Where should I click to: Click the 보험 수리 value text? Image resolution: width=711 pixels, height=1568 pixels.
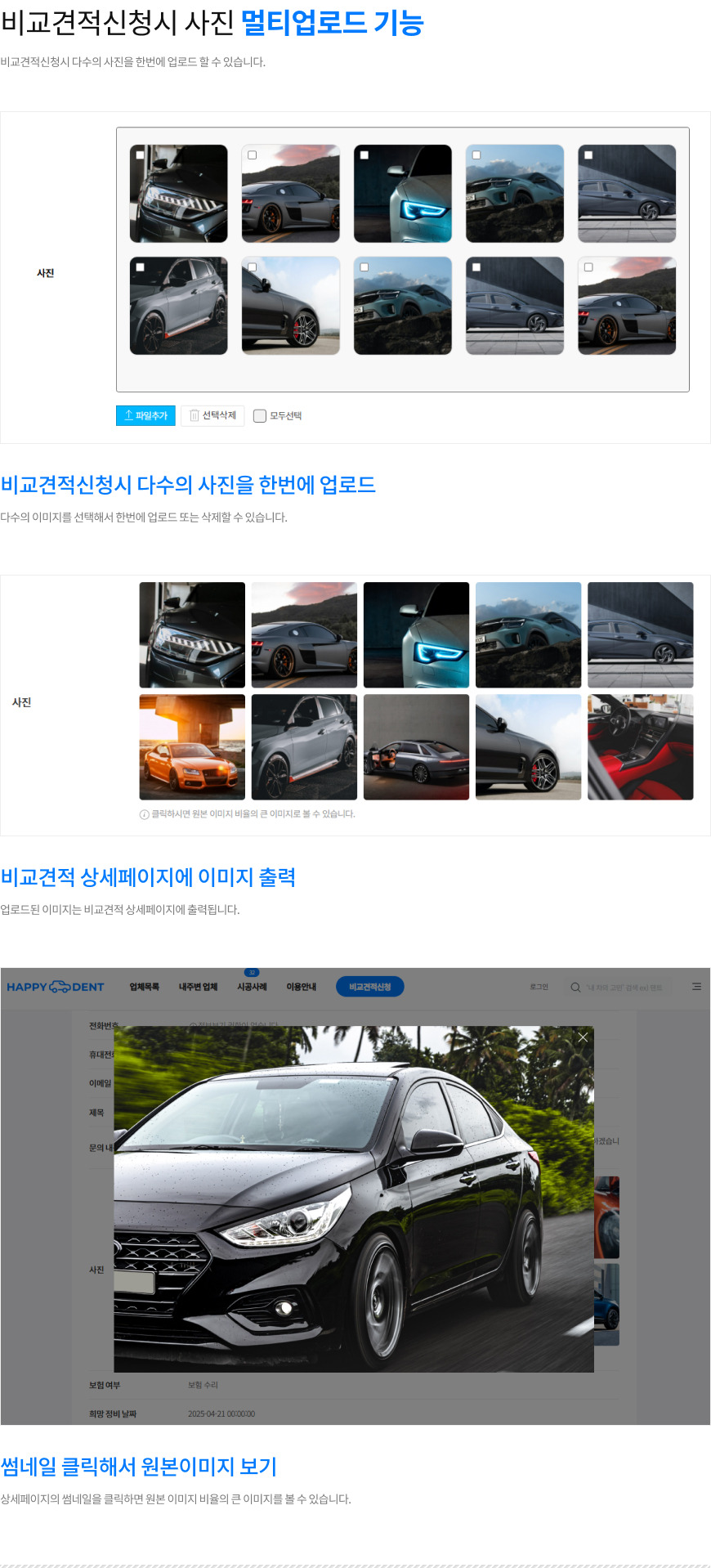coord(203,1385)
